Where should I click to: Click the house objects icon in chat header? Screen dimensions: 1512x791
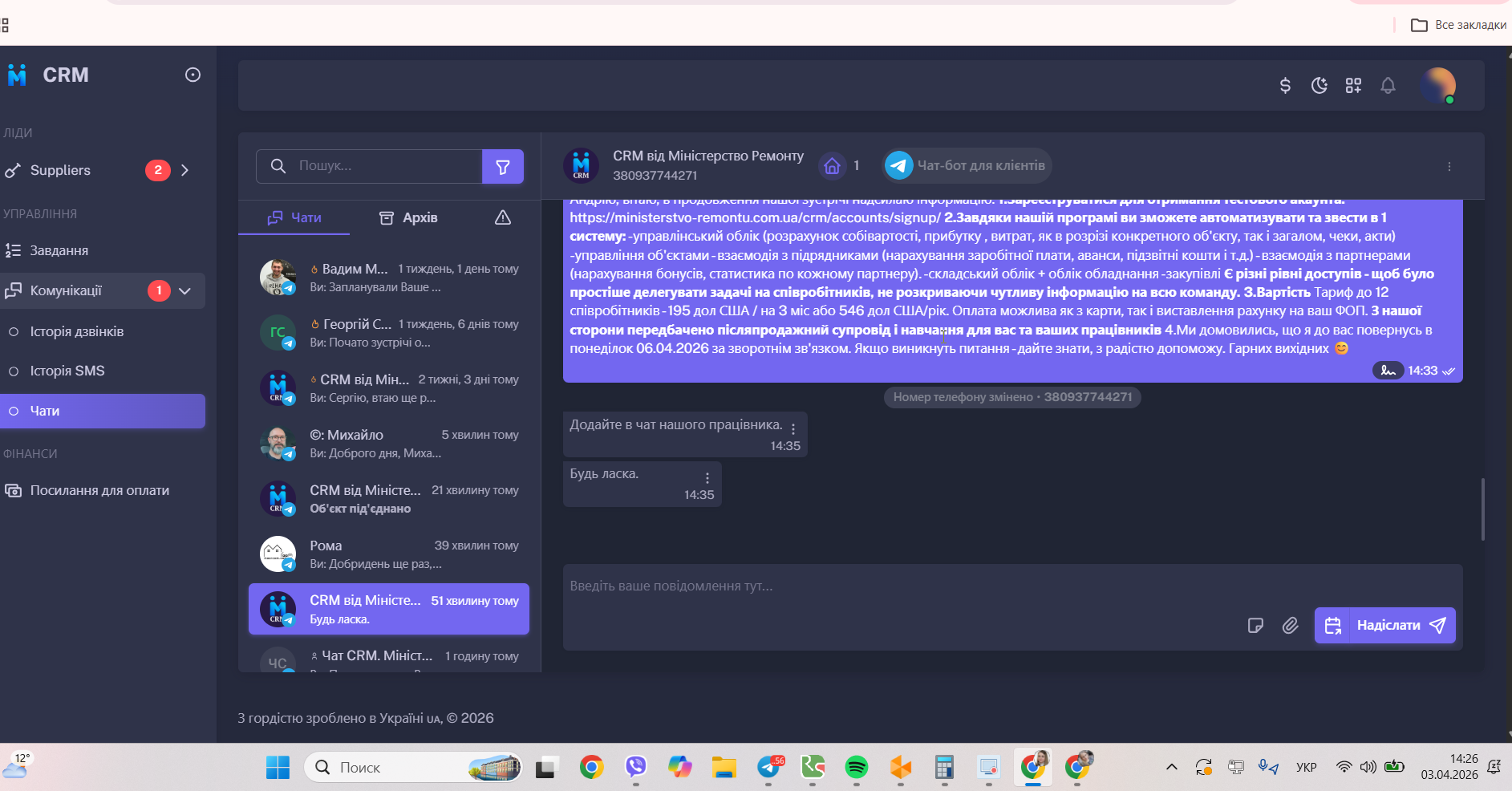click(833, 165)
